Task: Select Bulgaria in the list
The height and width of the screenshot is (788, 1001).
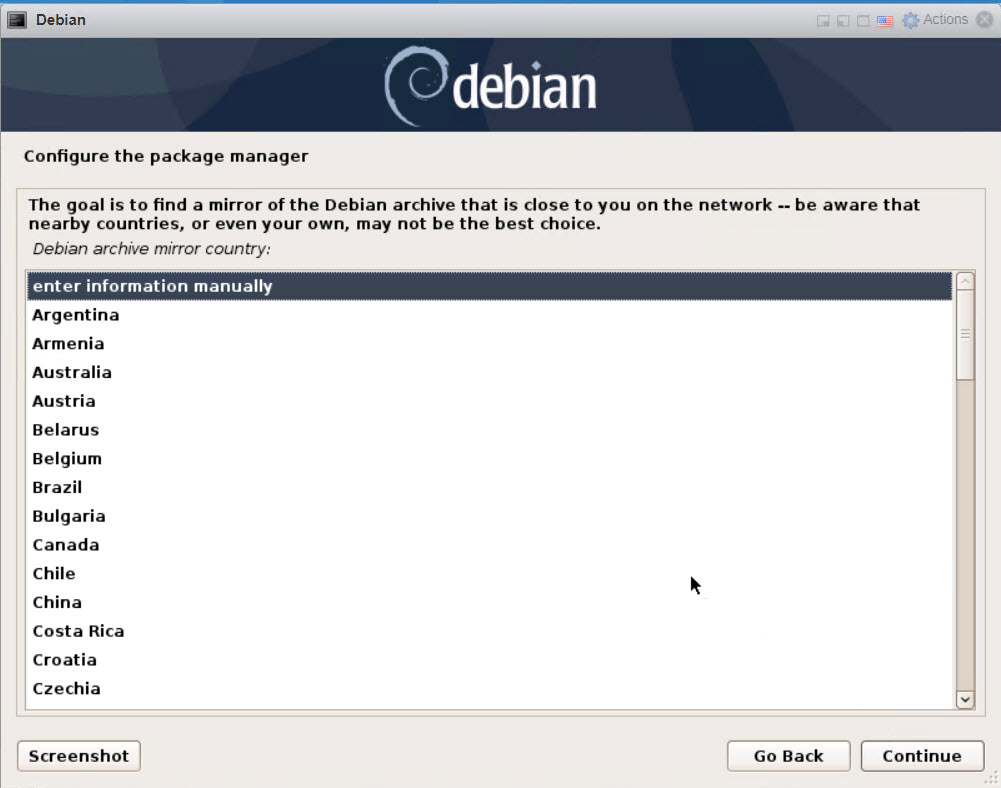Action: pyautogui.click(x=490, y=516)
